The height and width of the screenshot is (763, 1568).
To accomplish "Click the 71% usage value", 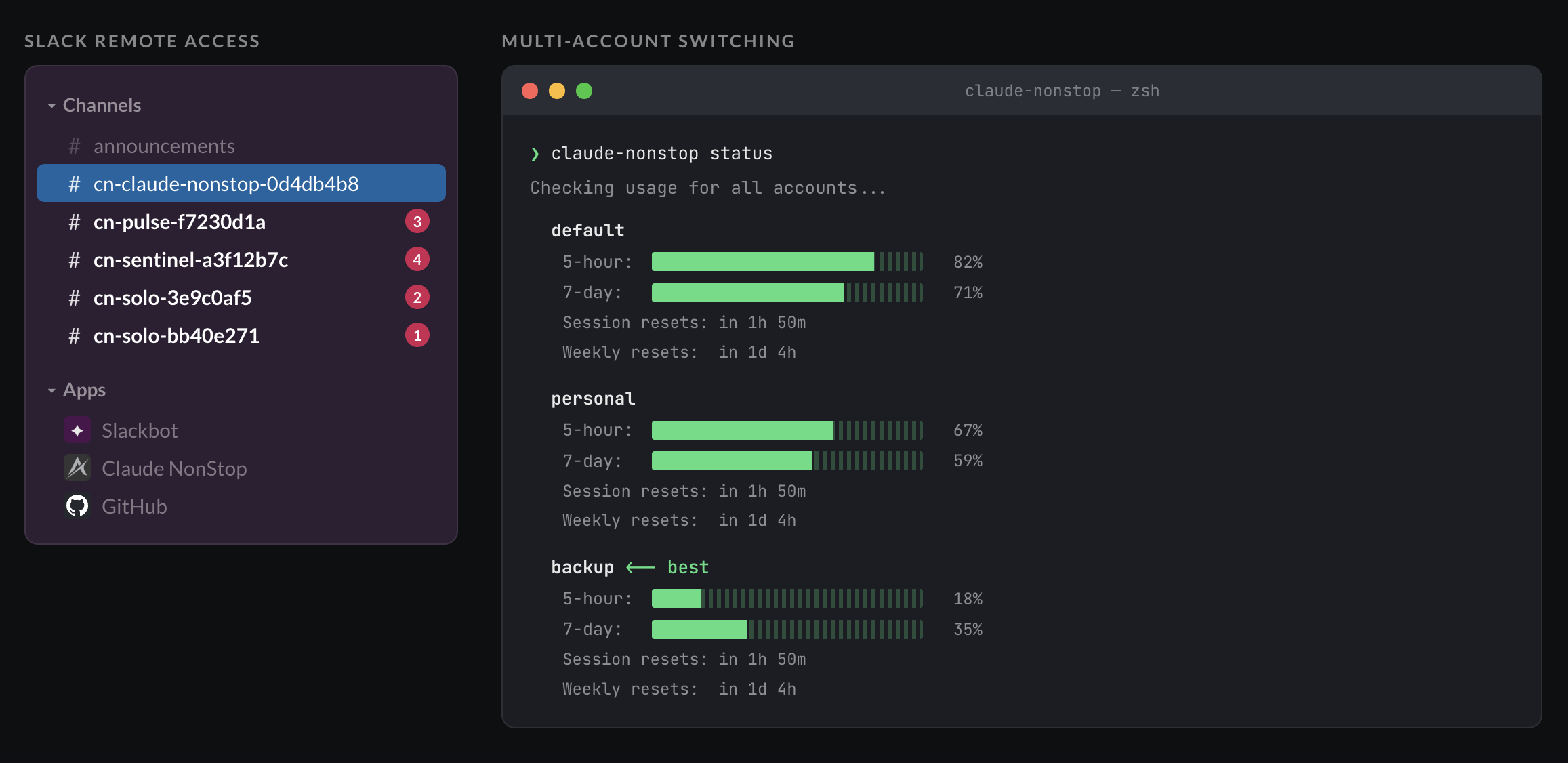I will pyautogui.click(x=968, y=293).
